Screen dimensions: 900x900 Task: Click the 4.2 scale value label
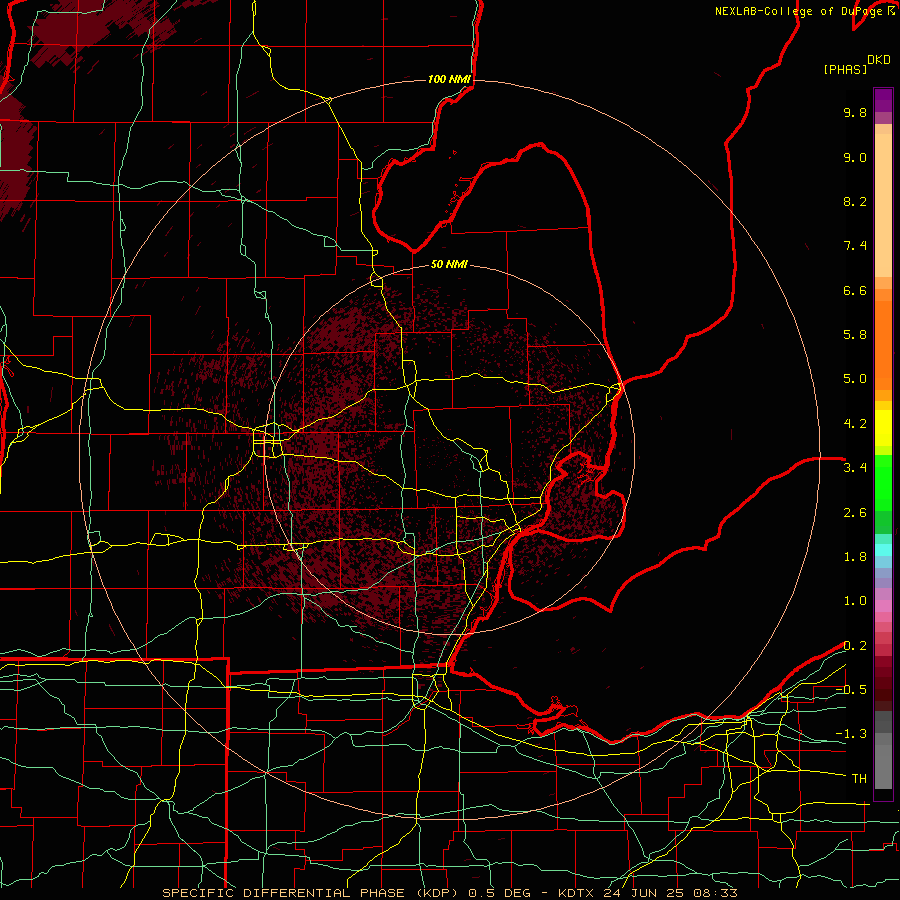point(855,424)
